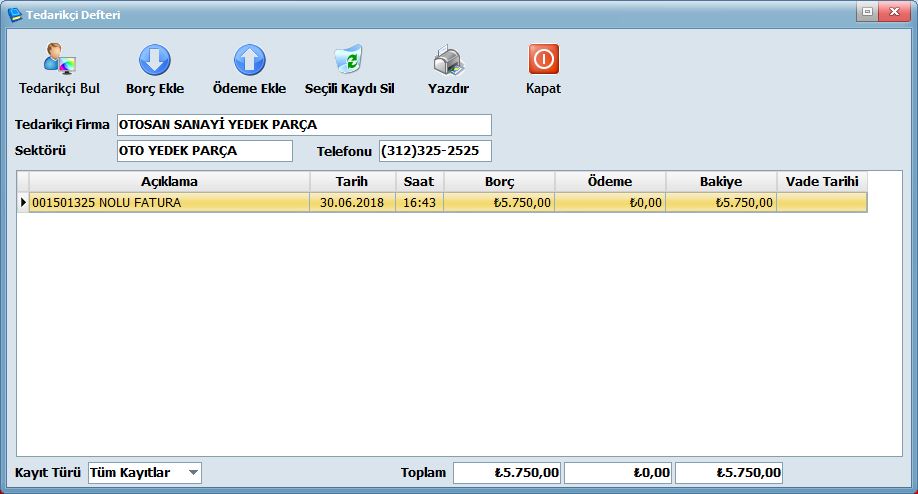The height and width of the screenshot is (494, 918).
Task: Click the Tedarikçi Defteri title bar book icon
Action: [14, 15]
